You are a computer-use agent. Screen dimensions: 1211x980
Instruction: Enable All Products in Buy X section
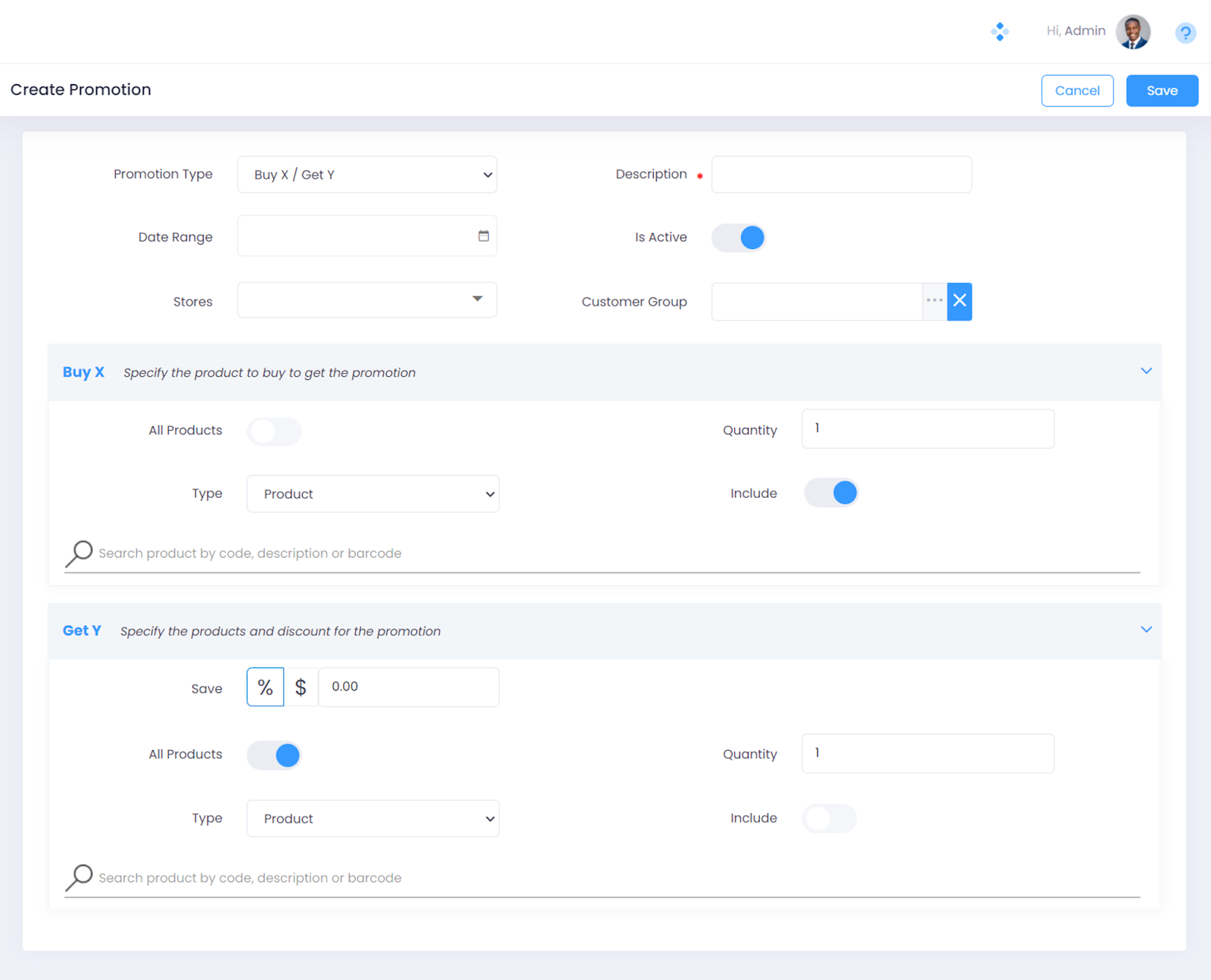(274, 431)
